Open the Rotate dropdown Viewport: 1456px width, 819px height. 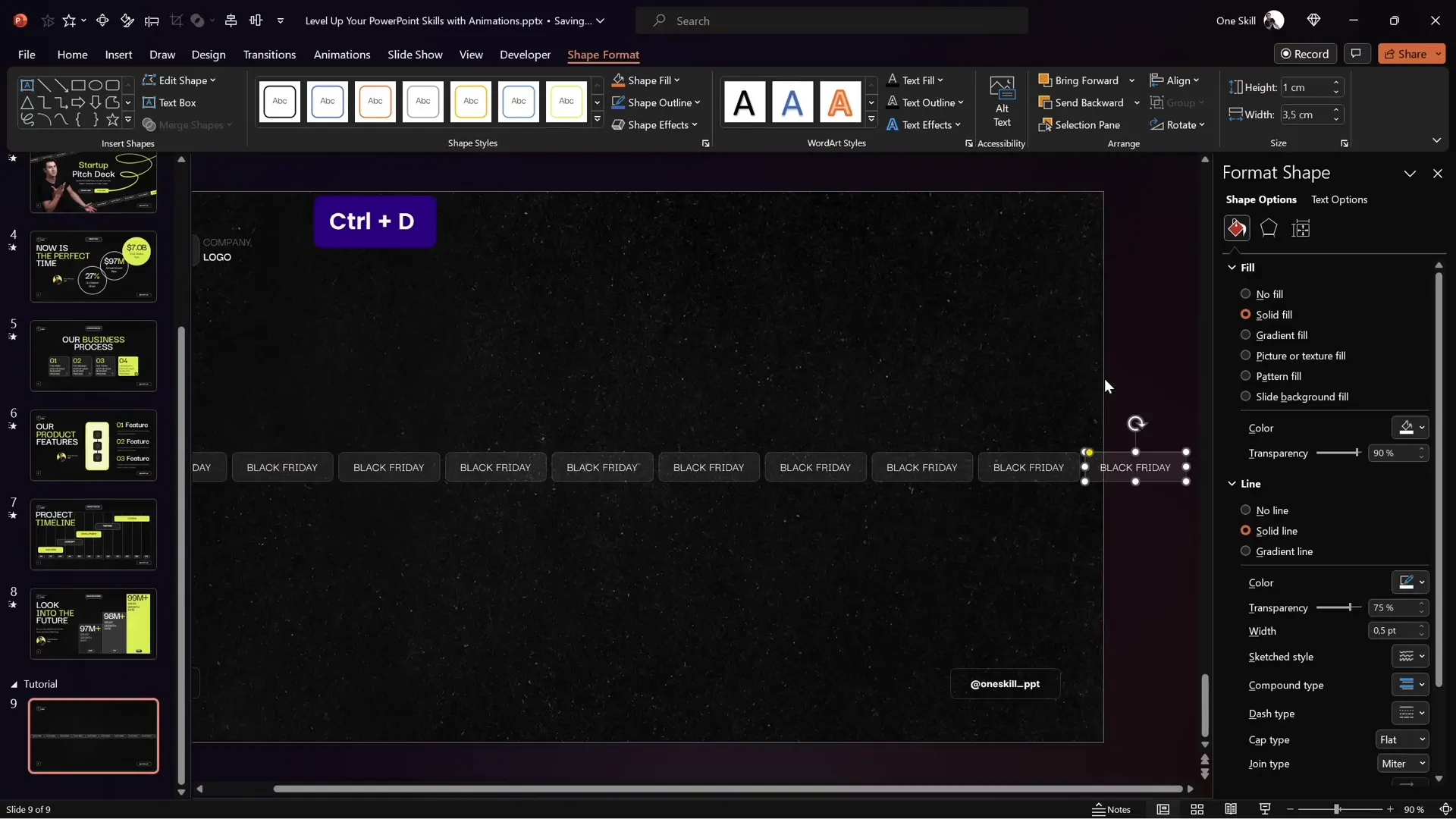(x=1177, y=125)
